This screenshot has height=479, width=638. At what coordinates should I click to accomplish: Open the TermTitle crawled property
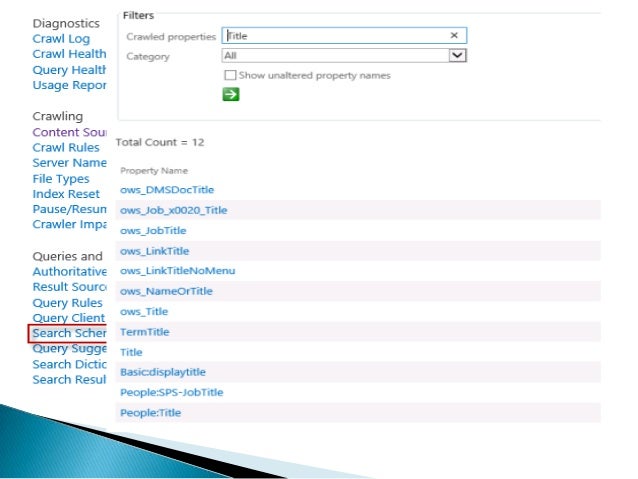[144, 332]
